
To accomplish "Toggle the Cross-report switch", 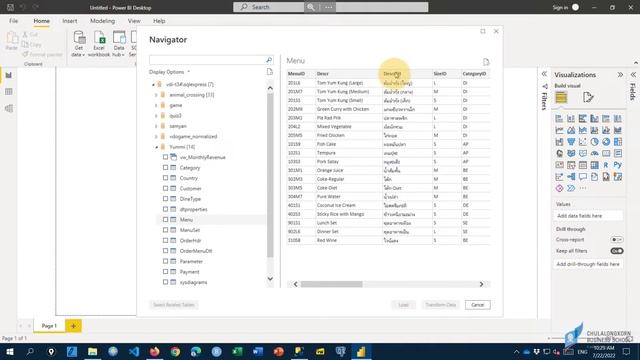I will click(616, 240).
